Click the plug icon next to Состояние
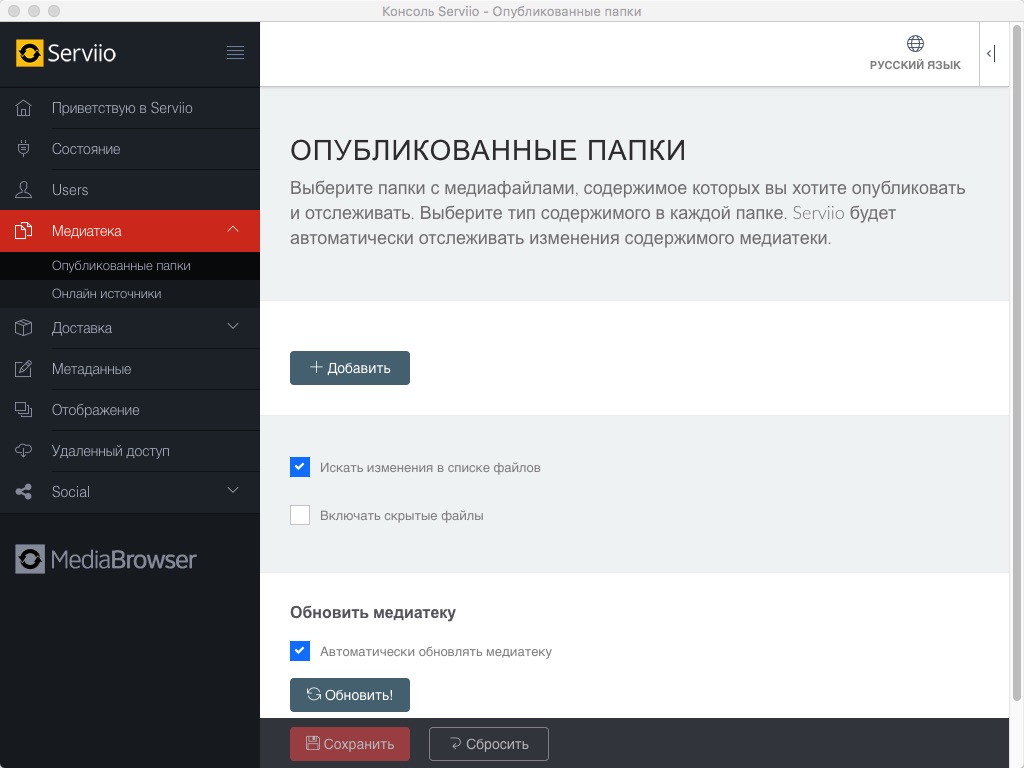 [x=25, y=149]
